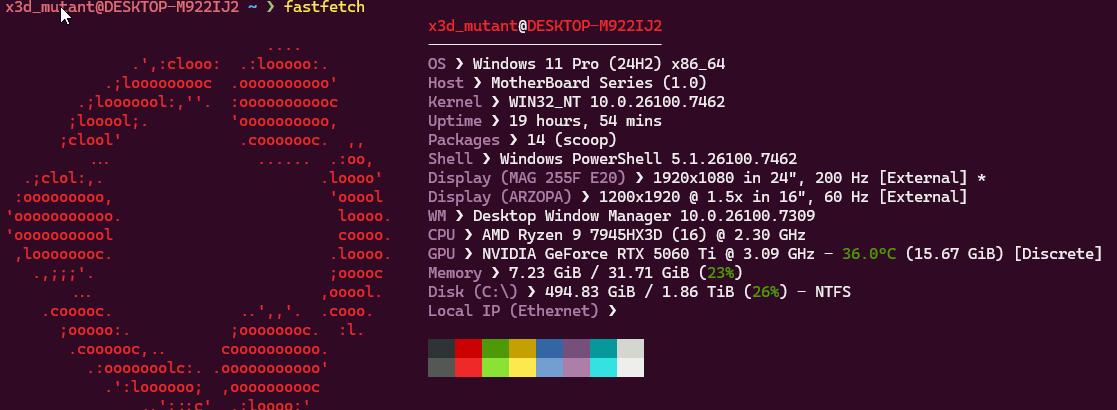1117x410 pixels.
Task: Select "Windows PowerShell 5.1.26100.7462" shell value
Action: pyautogui.click(x=648, y=159)
